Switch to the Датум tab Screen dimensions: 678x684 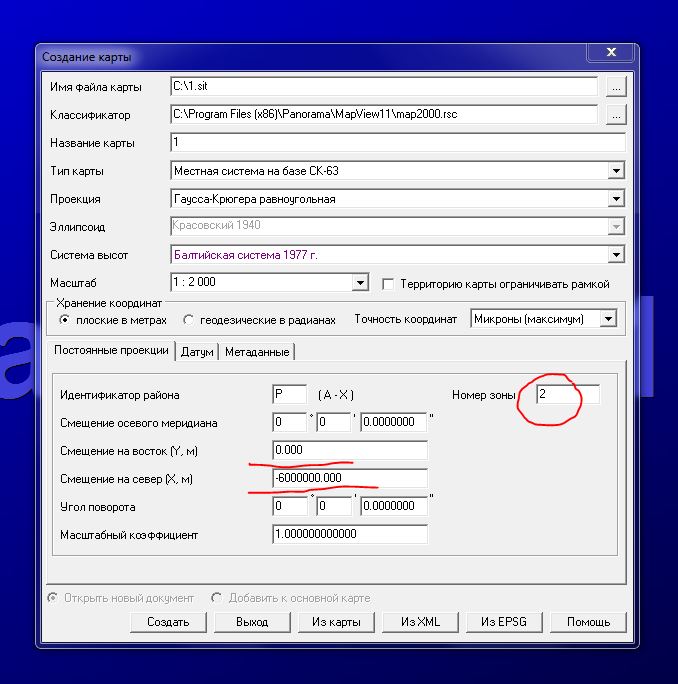coord(197,352)
